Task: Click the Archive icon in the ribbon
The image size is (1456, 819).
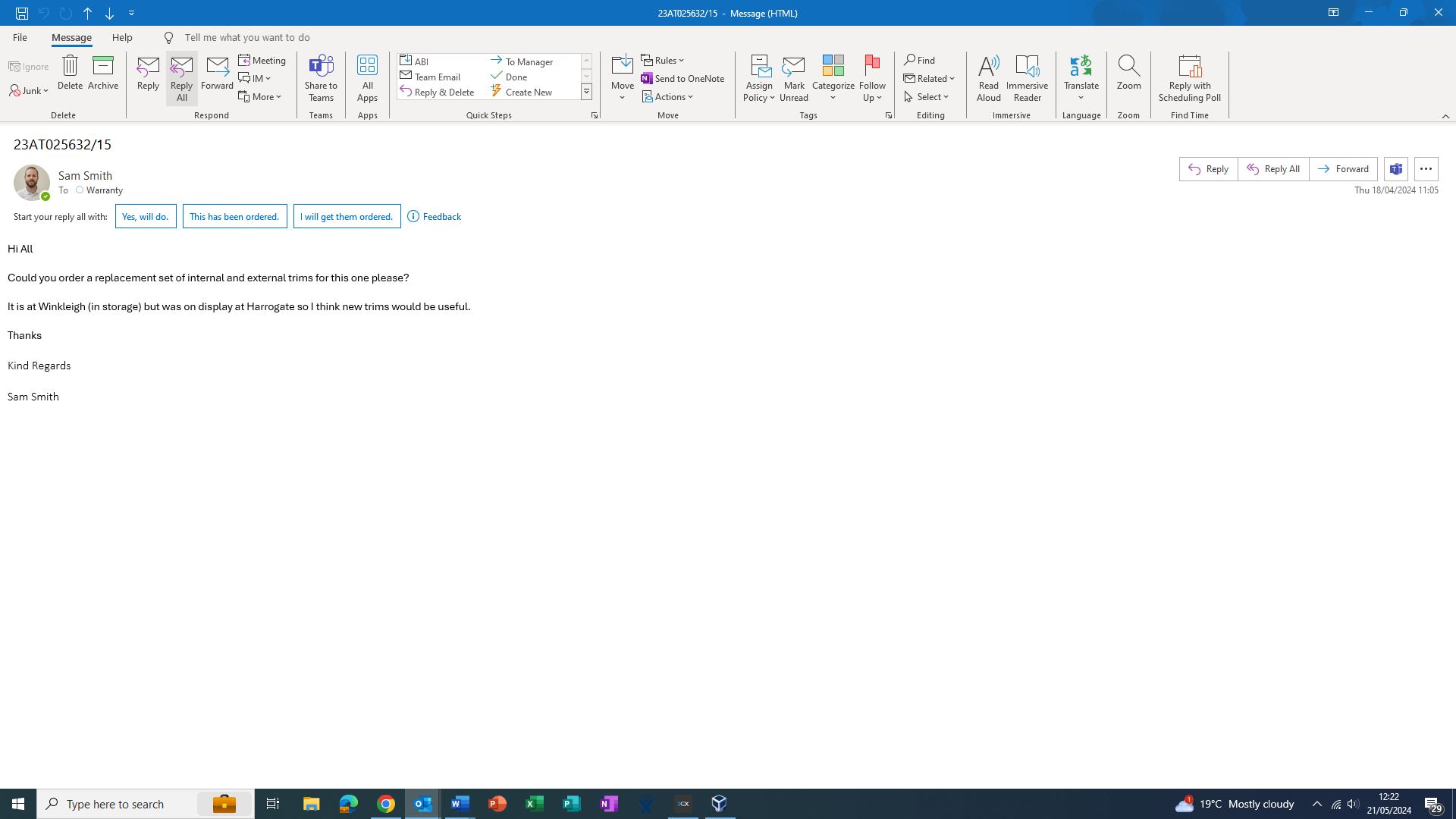Action: [102, 66]
